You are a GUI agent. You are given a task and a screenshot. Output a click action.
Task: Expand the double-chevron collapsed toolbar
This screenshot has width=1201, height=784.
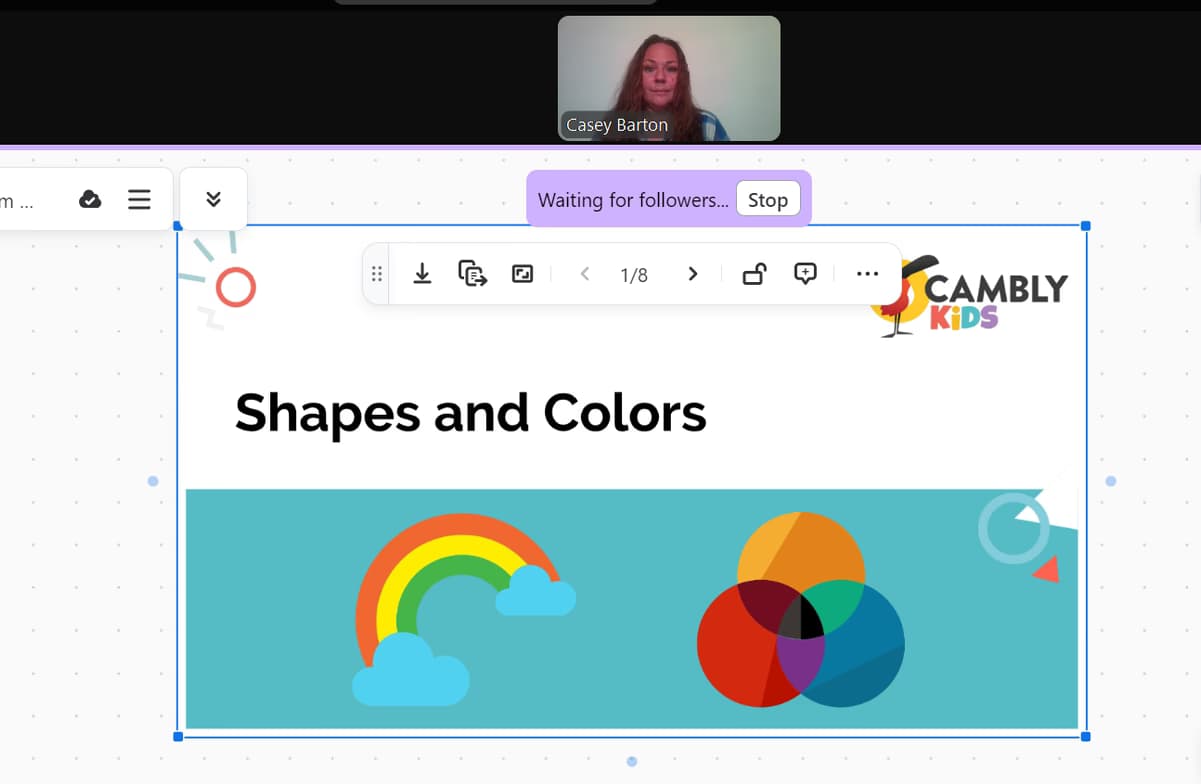pos(213,199)
